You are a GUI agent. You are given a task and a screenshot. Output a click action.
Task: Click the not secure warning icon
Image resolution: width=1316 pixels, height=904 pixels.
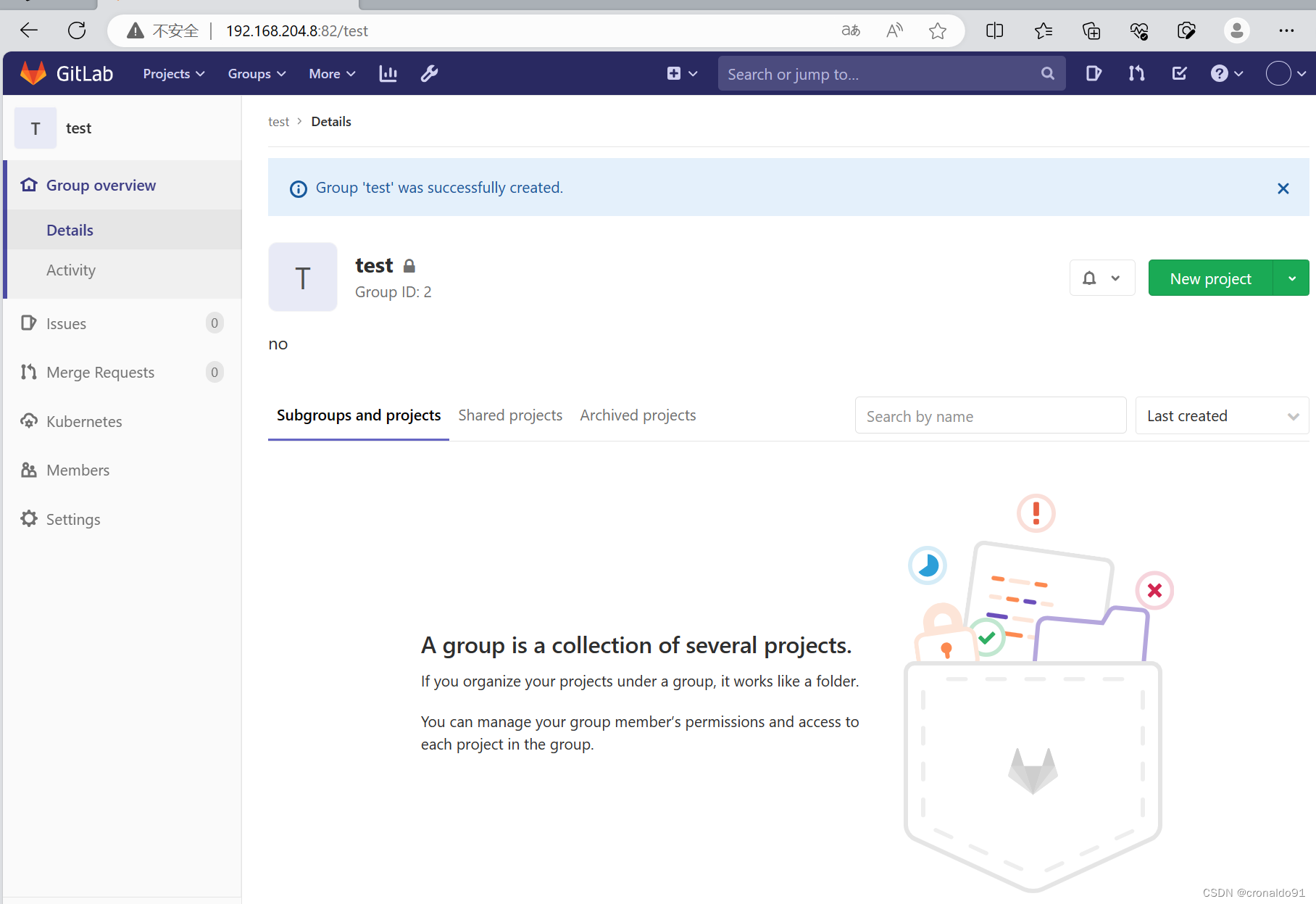(x=136, y=30)
